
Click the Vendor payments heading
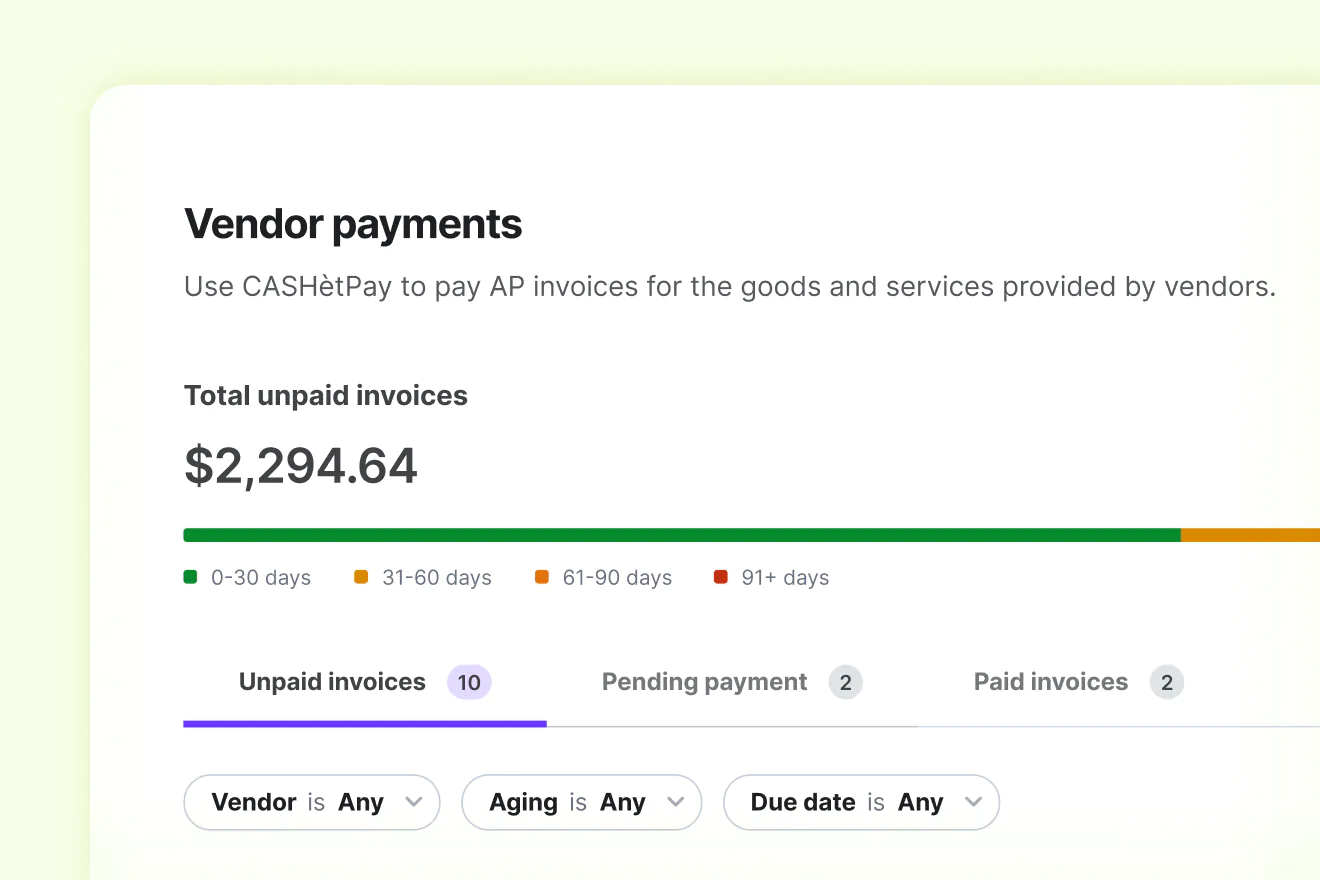[x=352, y=224]
